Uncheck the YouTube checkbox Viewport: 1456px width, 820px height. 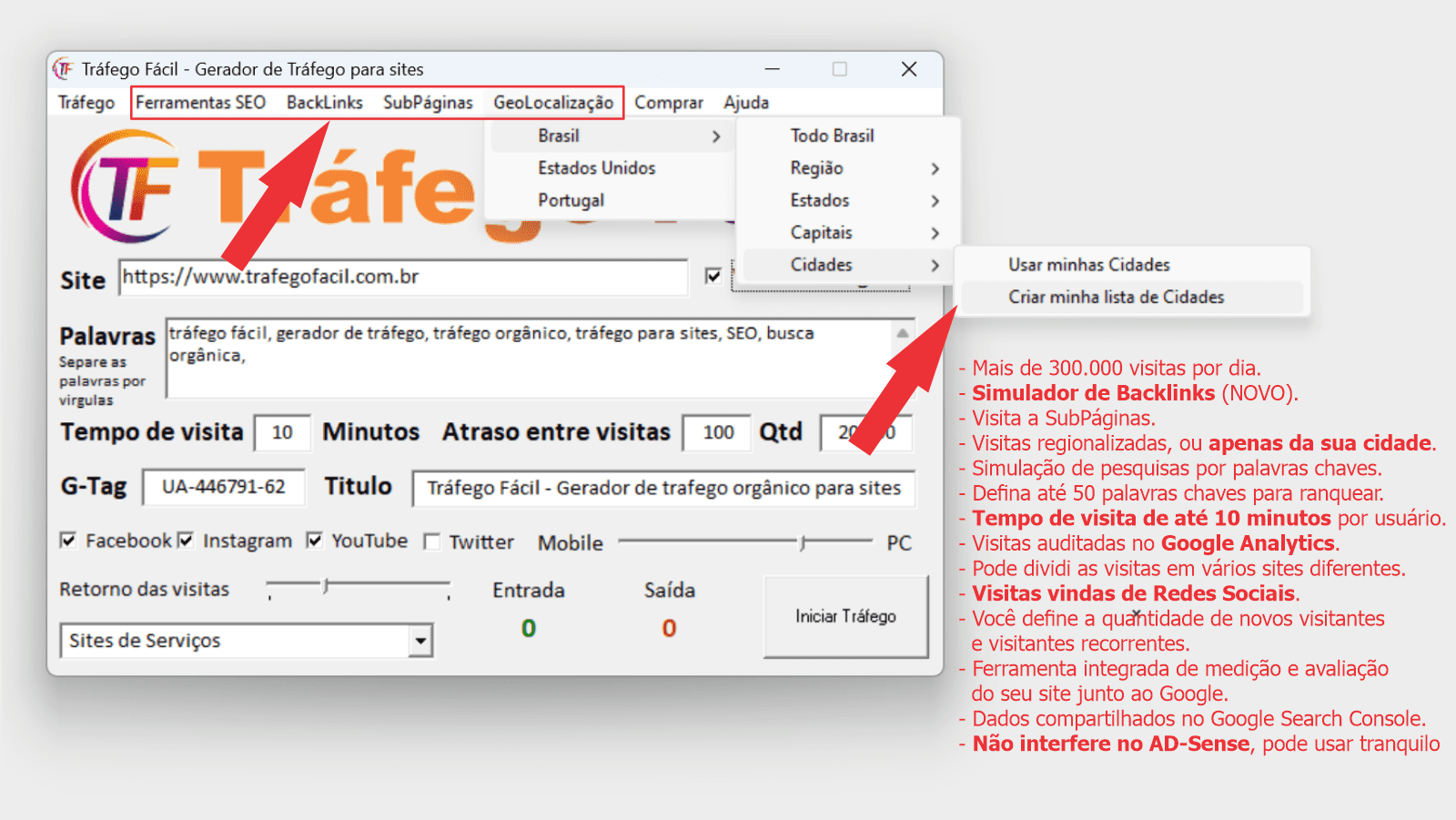pos(315,541)
